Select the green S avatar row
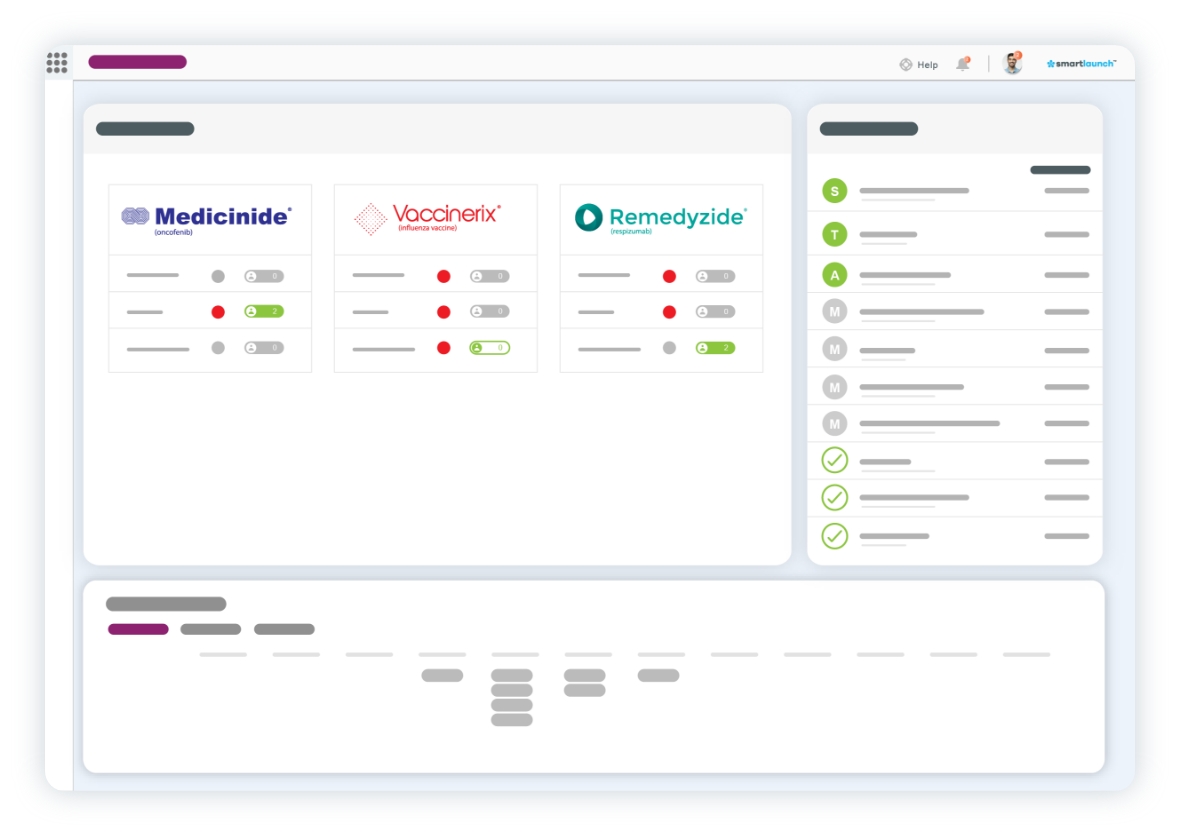 point(955,192)
